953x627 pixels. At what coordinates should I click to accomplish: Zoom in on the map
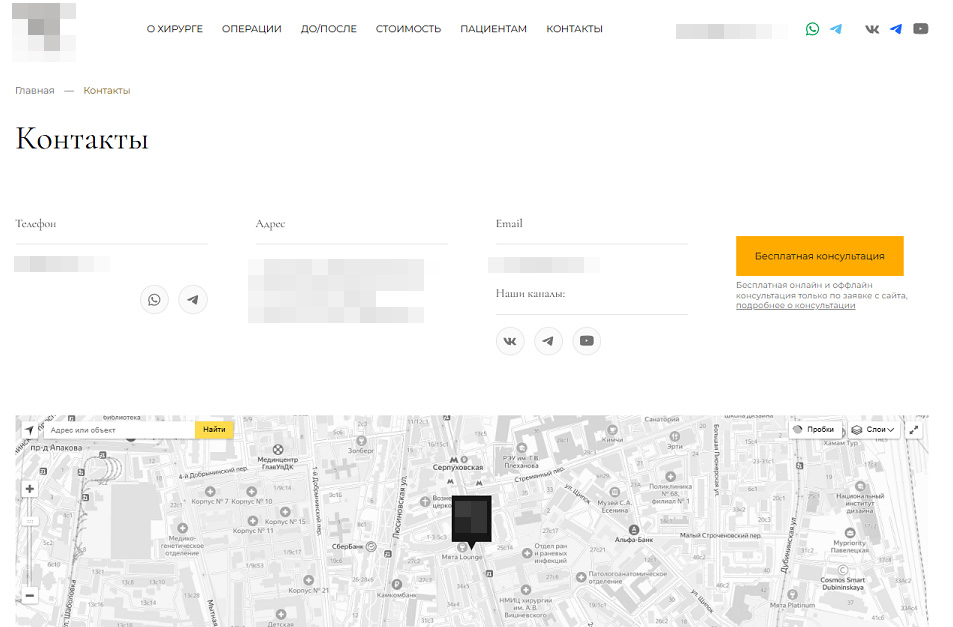pos(29,489)
